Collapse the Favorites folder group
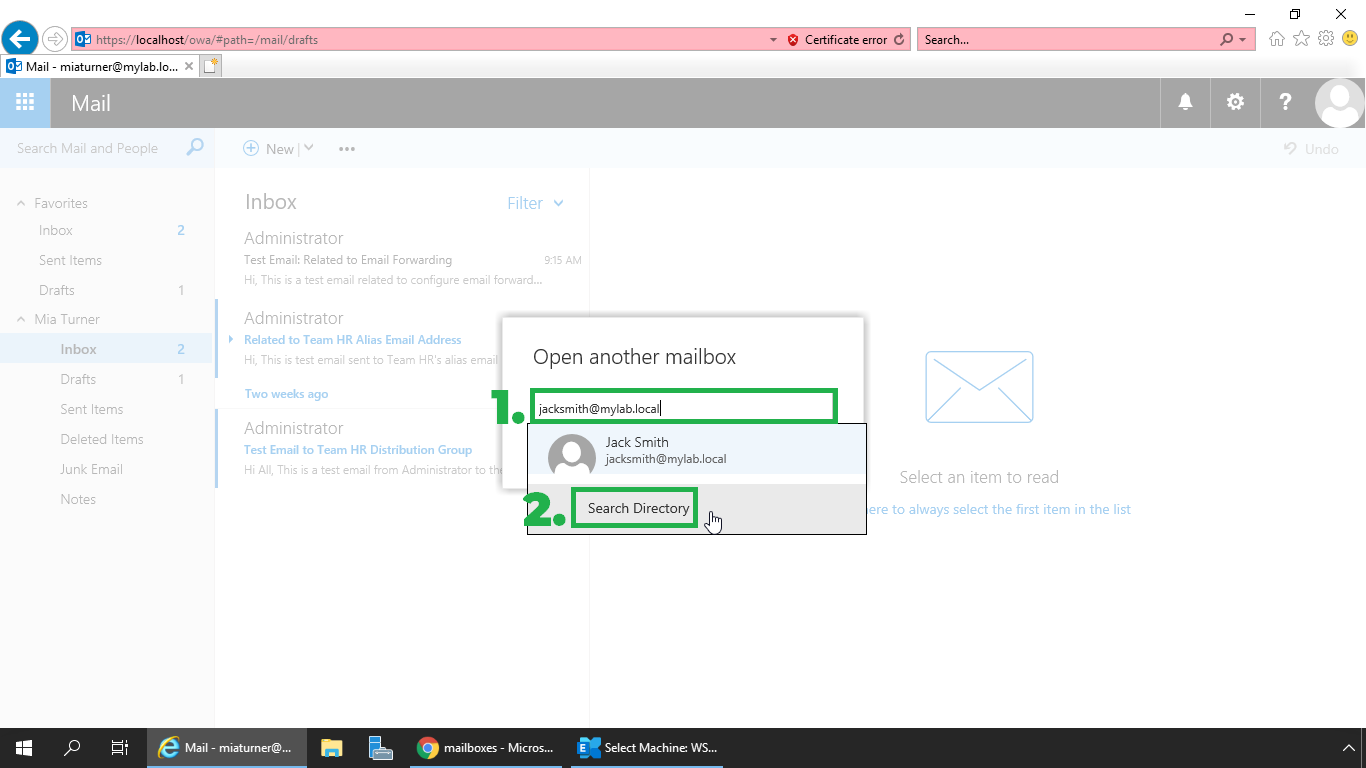The height and width of the screenshot is (768, 1366). click(21, 203)
